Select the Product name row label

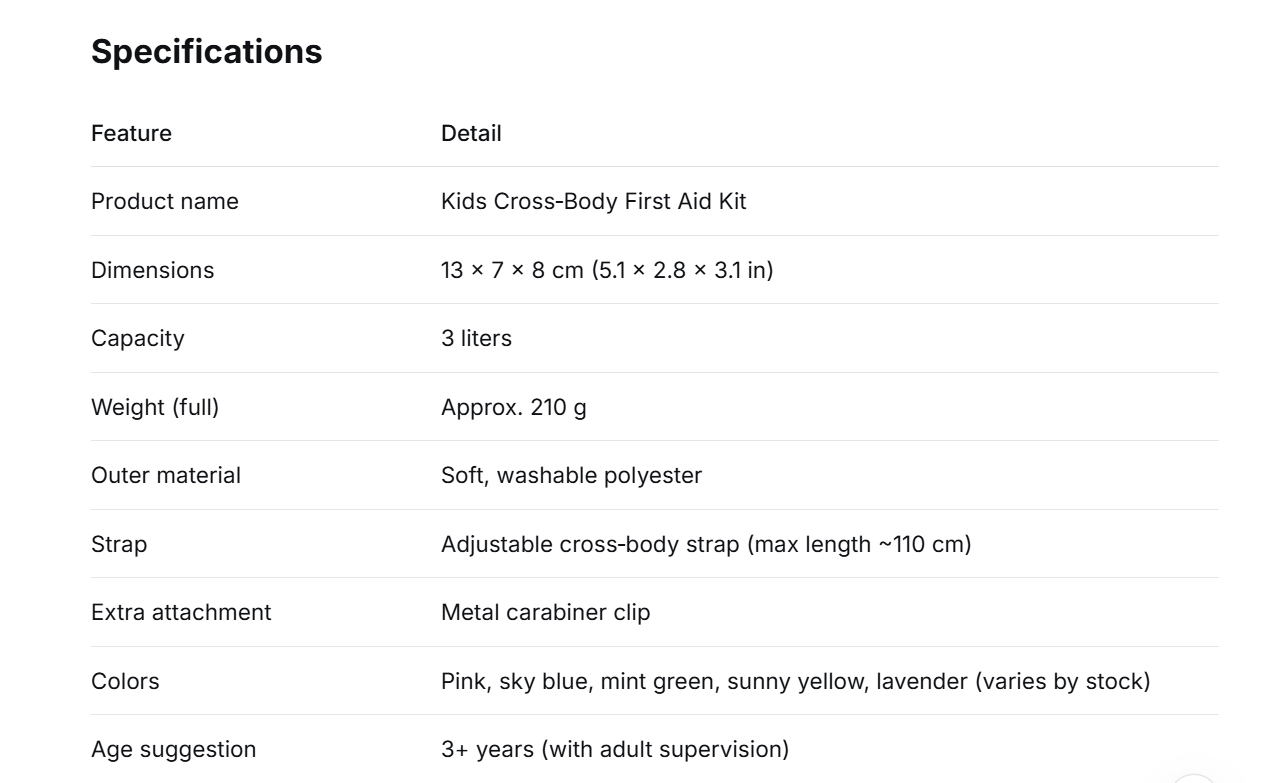click(x=165, y=201)
